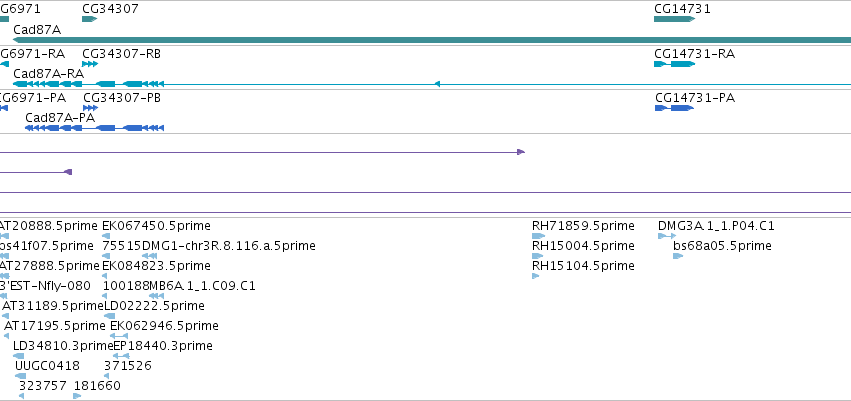Select the Cad87A-RA transcript exons
Screen dimensions: 851x401
point(88,84)
